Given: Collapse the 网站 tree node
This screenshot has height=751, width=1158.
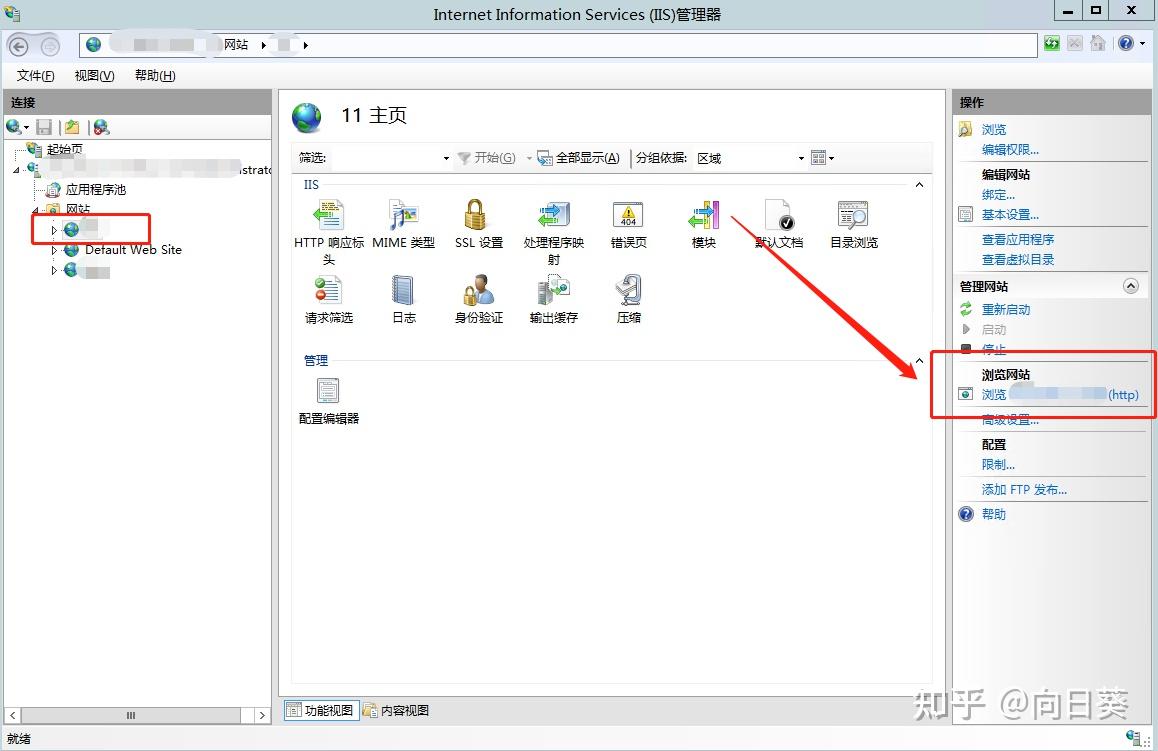Looking at the screenshot, I should click(x=35, y=210).
